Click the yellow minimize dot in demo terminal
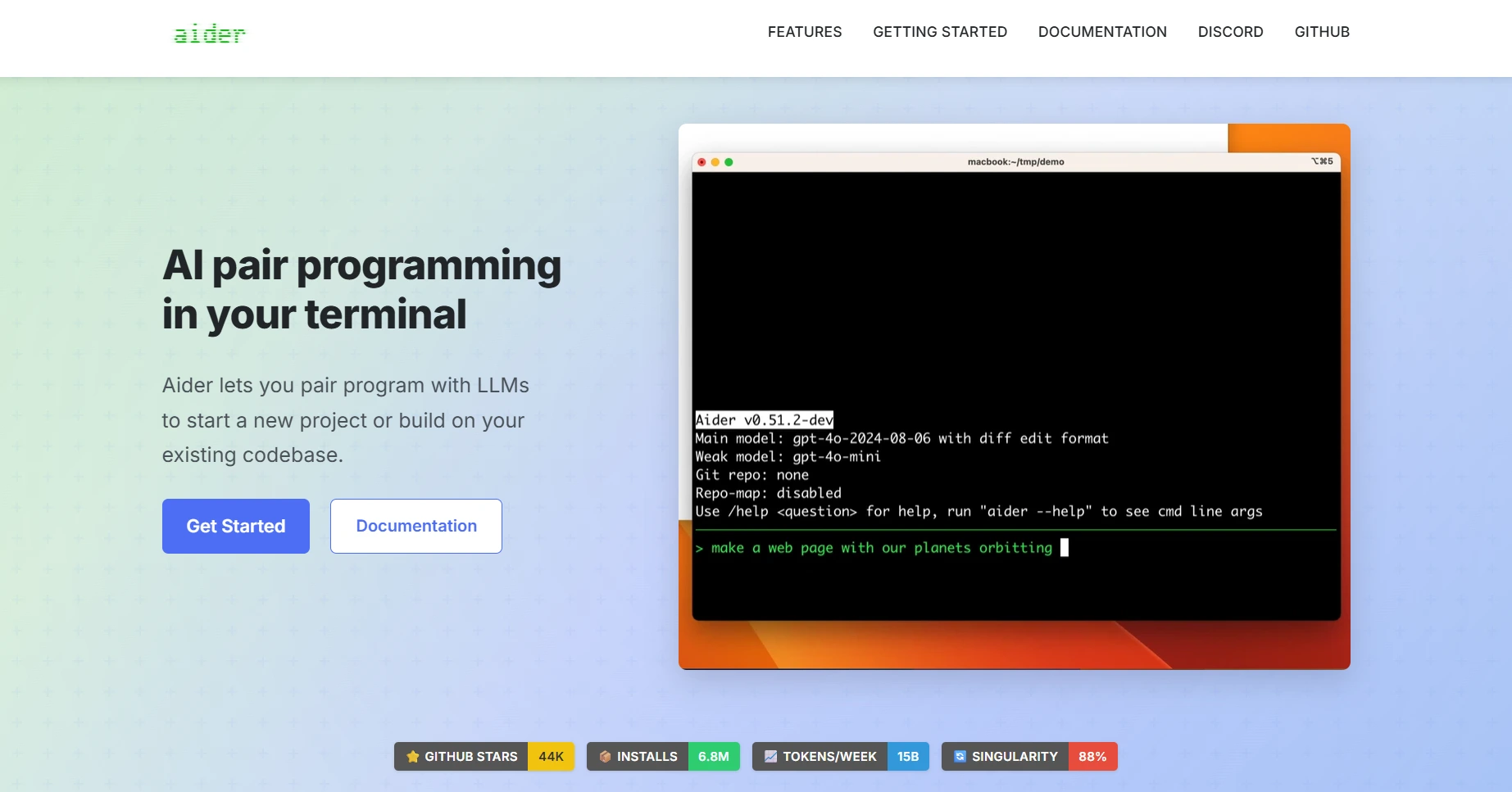 [x=715, y=162]
